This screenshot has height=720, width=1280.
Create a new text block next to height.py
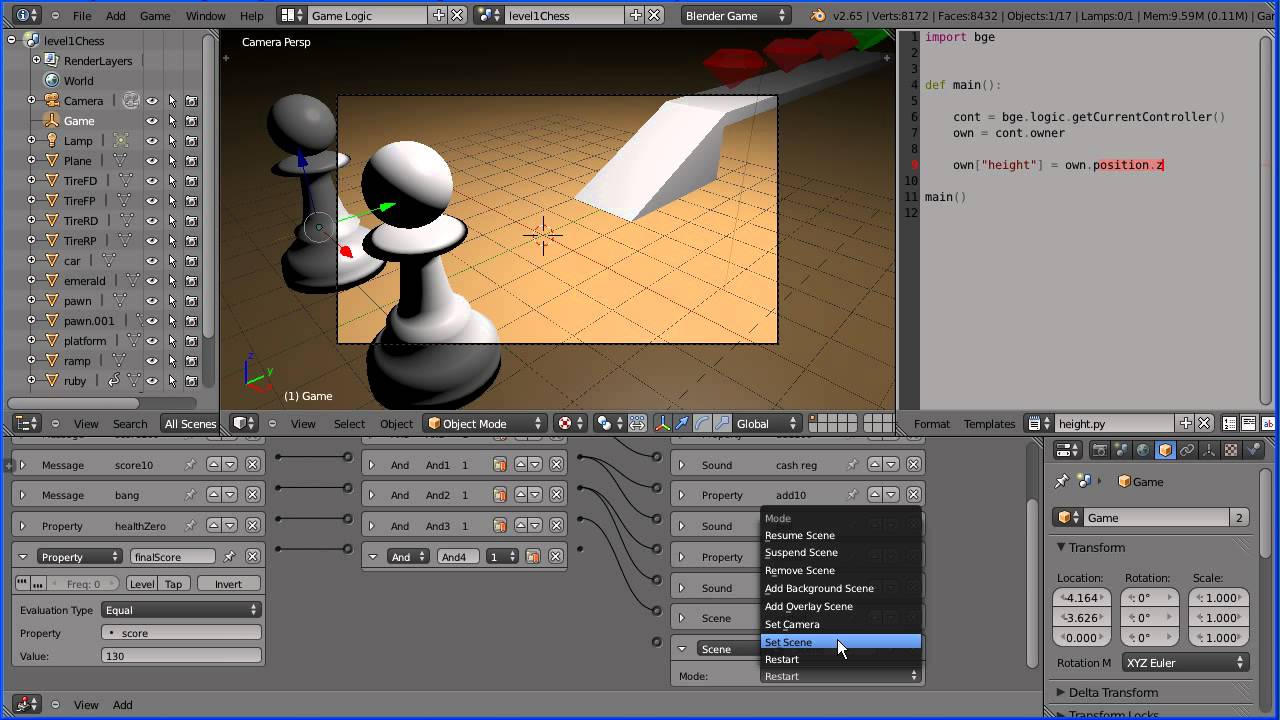pos(1185,424)
